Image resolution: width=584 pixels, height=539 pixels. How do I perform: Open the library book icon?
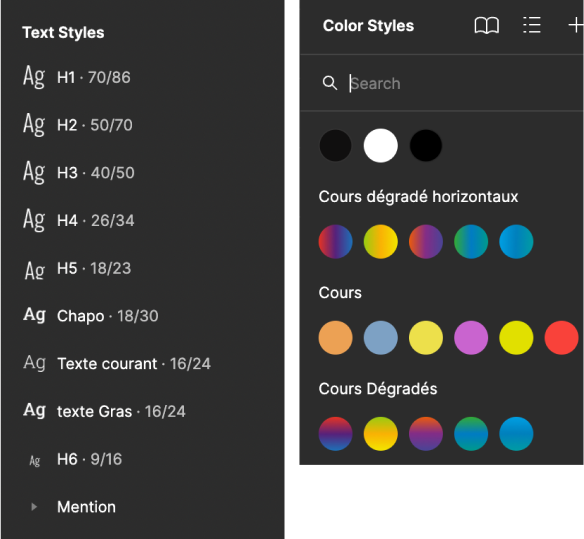tap(486, 26)
